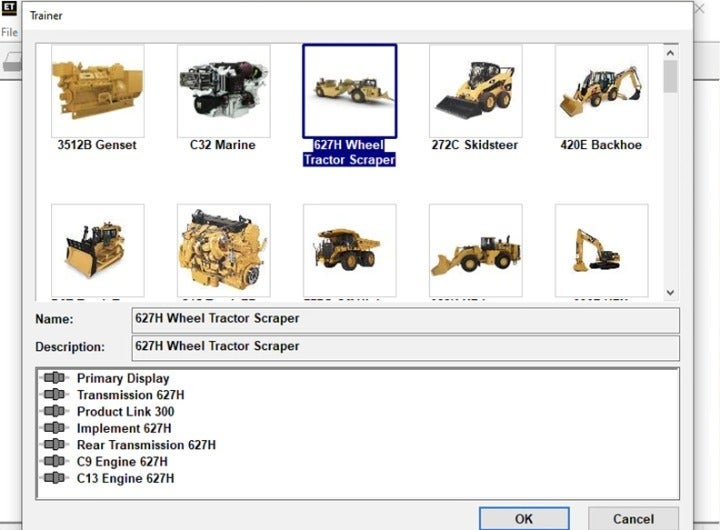This screenshot has height=530, width=720.
Task: Confirm selection with the OK button
Action: pyautogui.click(x=524, y=519)
